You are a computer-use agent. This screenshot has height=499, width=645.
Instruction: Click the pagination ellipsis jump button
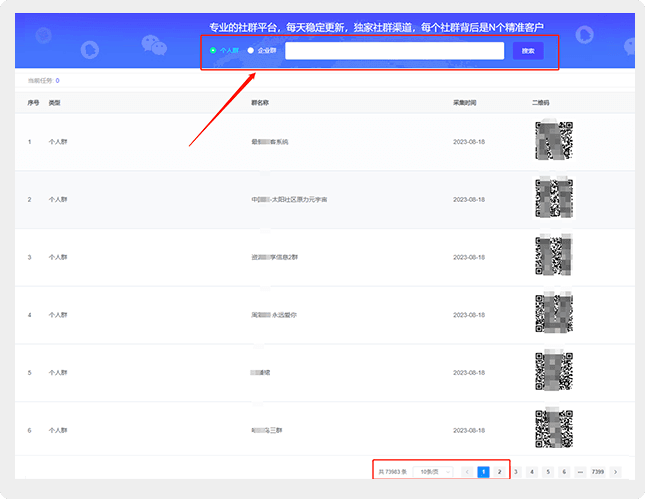click(580, 471)
